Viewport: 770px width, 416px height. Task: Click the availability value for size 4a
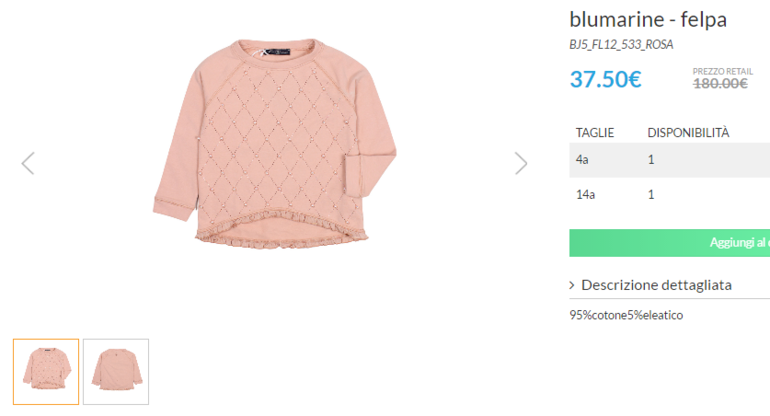pyautogui.click(x=651, y=160)
